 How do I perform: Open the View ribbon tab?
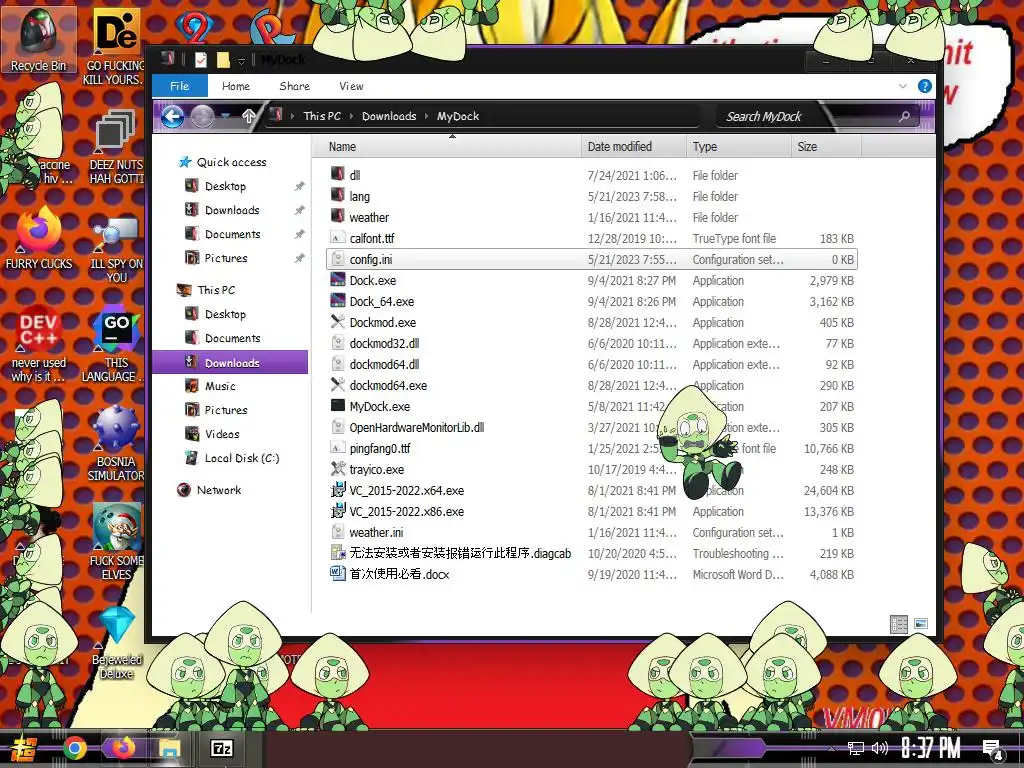click(x=351, y=86)
